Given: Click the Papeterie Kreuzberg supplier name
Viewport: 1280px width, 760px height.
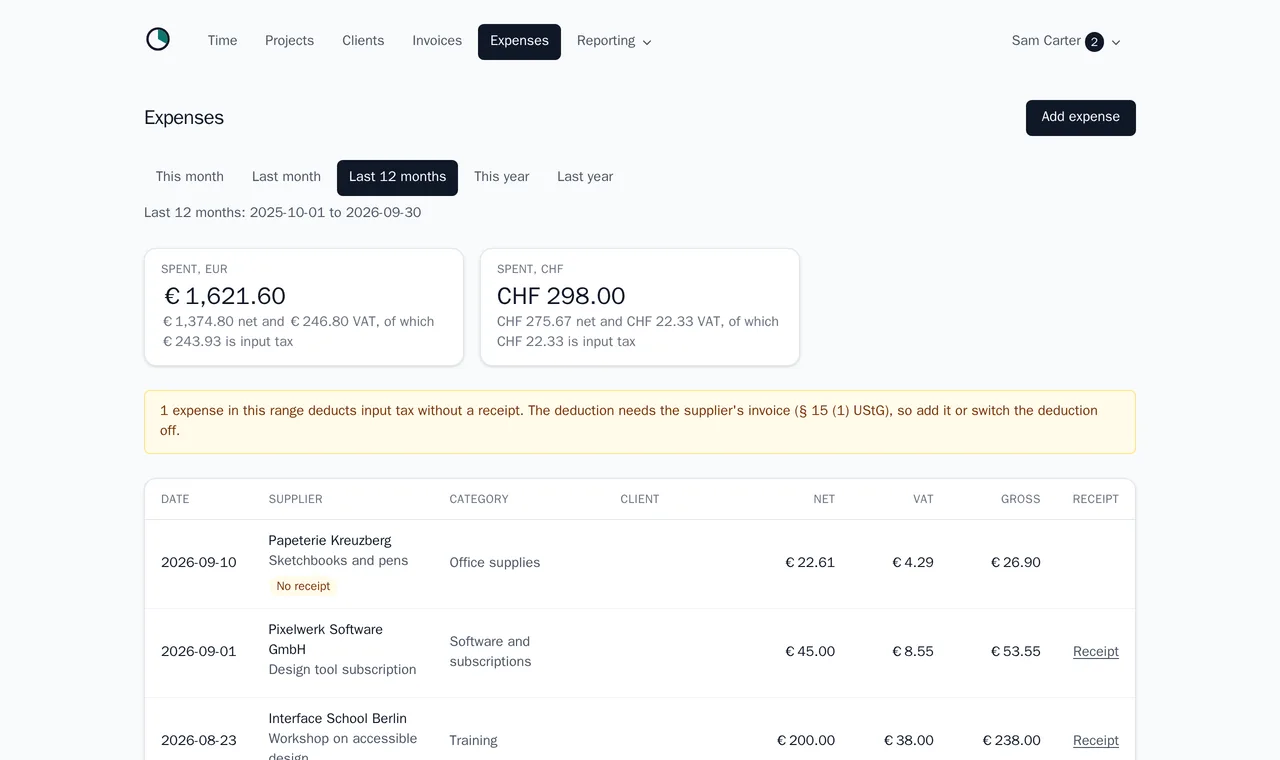Looking at the screenshot, I should tap(330, 541).
